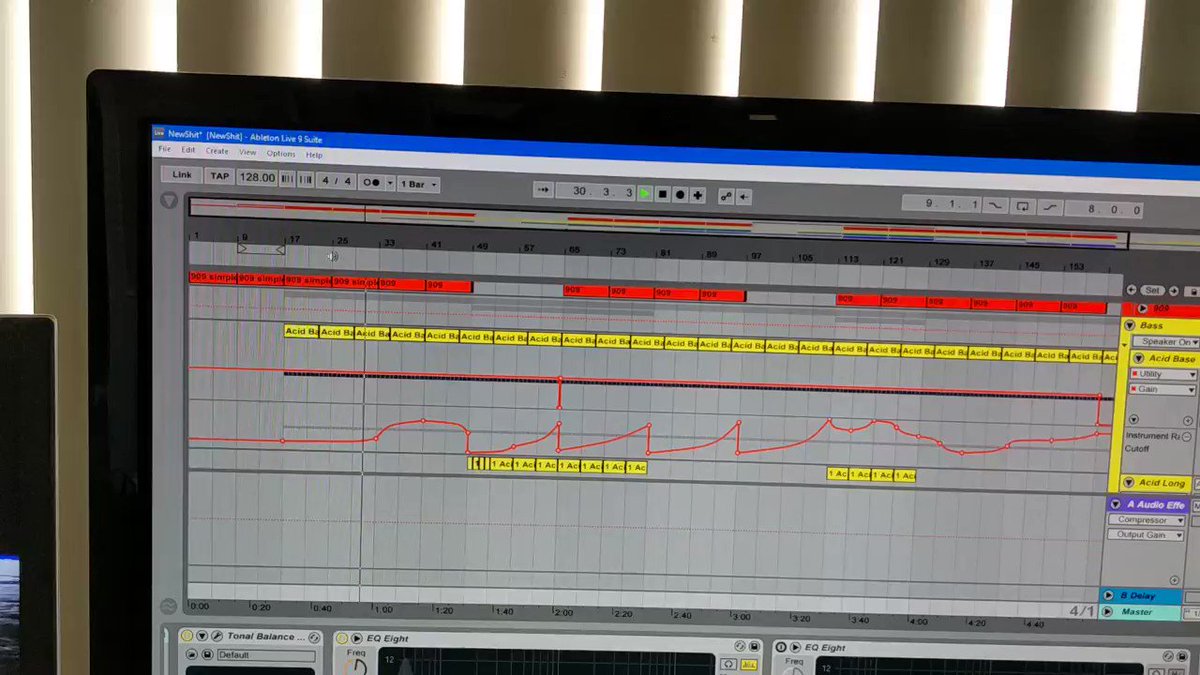Click the phase nudge down icon
1200x675 pixels.
click(287, 179)
